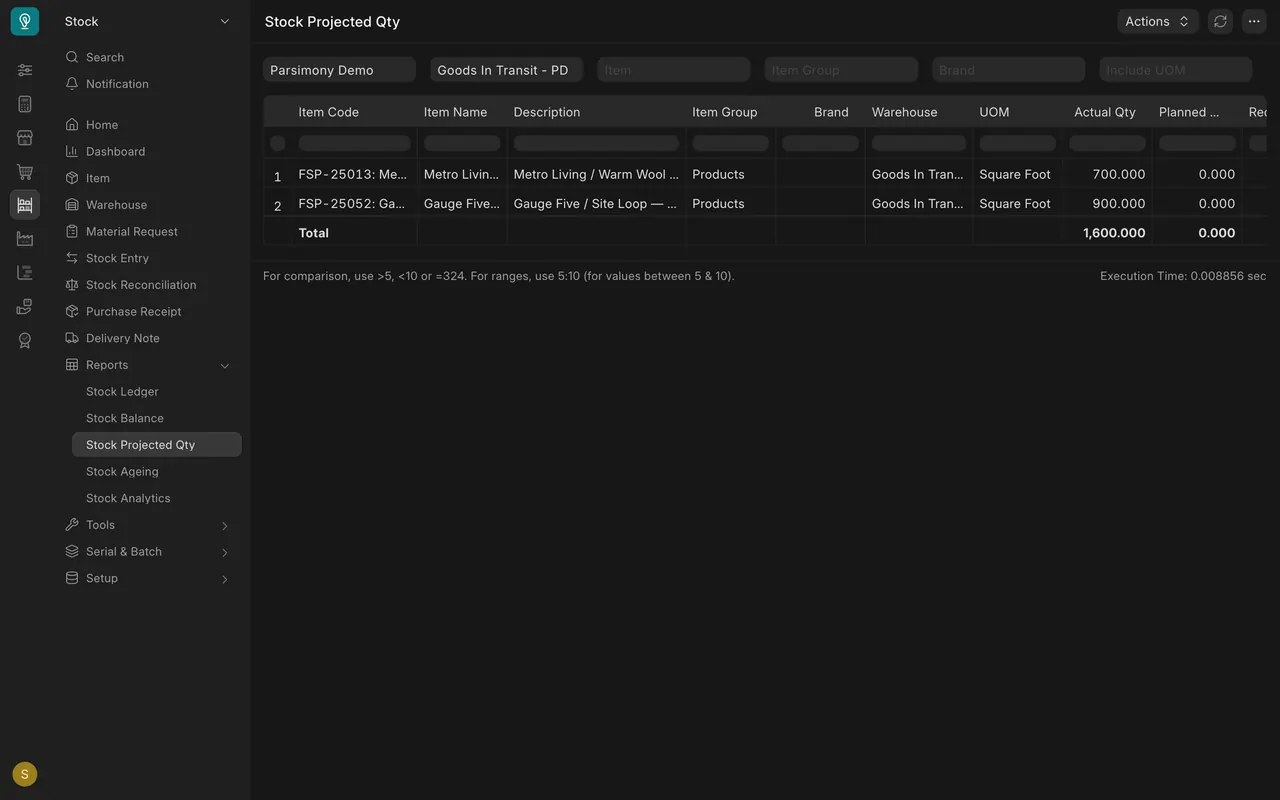Image resolution: width=1280 pixels, height=800 pixels.
Task: Expand the Tools section
Action: click(x=150, y=525)
